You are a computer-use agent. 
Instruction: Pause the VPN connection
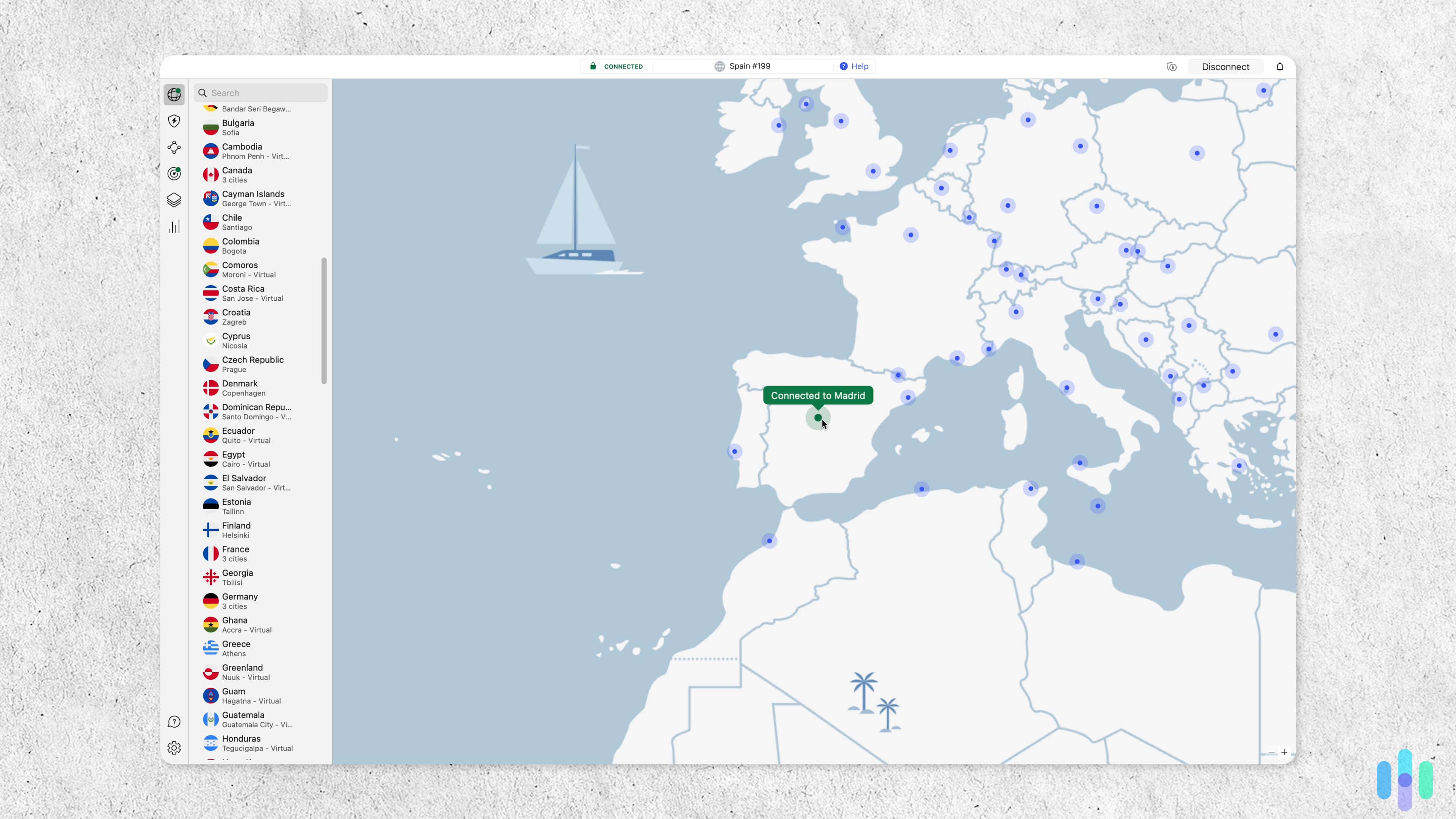pyautogui.click(x=1171, y=66)
